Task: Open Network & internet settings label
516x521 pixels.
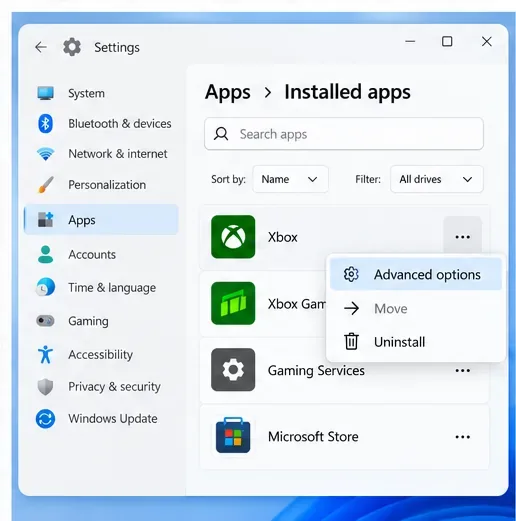Action: pyautogui.click(x=118, y=154)
